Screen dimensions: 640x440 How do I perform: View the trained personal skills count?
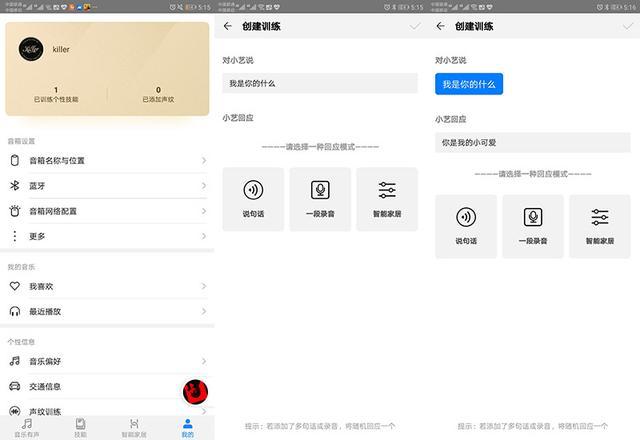tap(56, 94)
